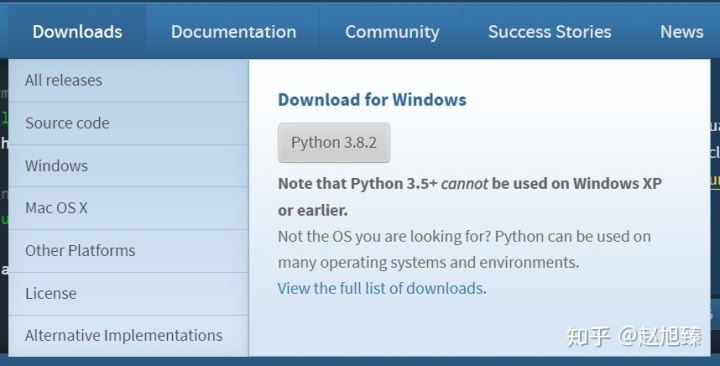Click the Python 3.8.2 download button
The width and height of the screenshot is (720, 366).
click(x=334, y=142)
